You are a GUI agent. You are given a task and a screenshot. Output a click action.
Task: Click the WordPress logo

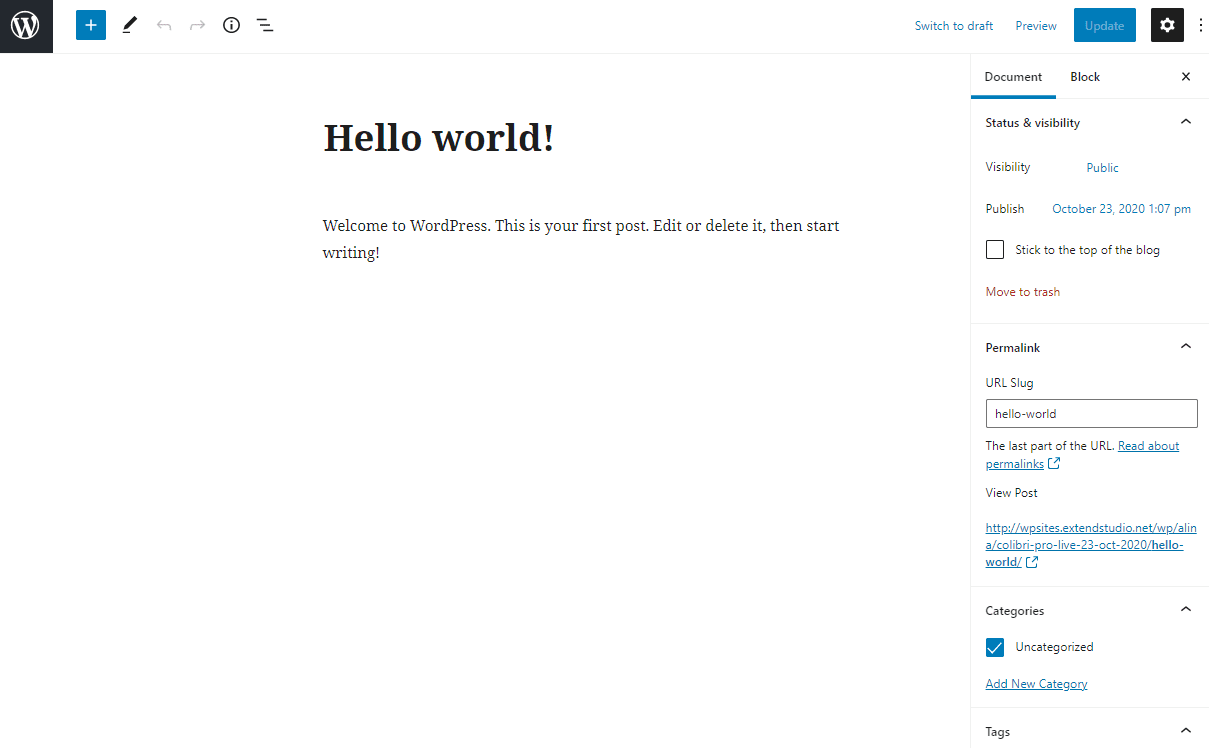26,26
